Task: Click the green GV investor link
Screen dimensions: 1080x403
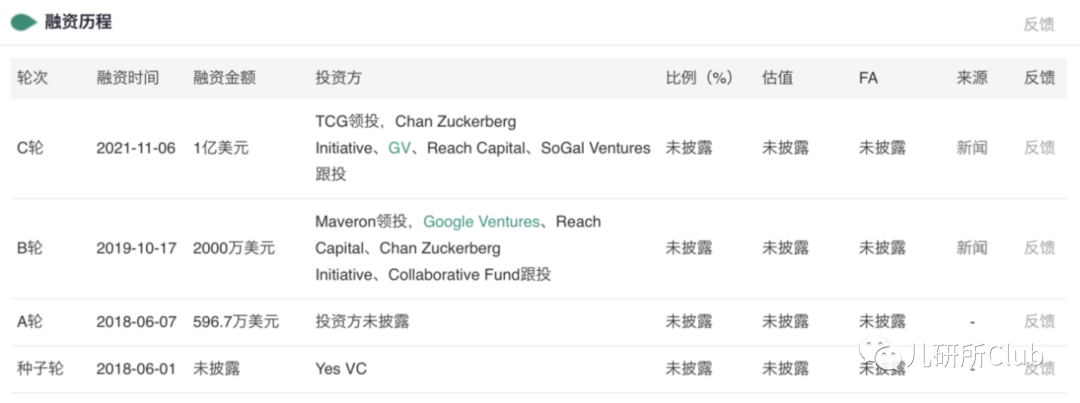Action: [399, 147]
